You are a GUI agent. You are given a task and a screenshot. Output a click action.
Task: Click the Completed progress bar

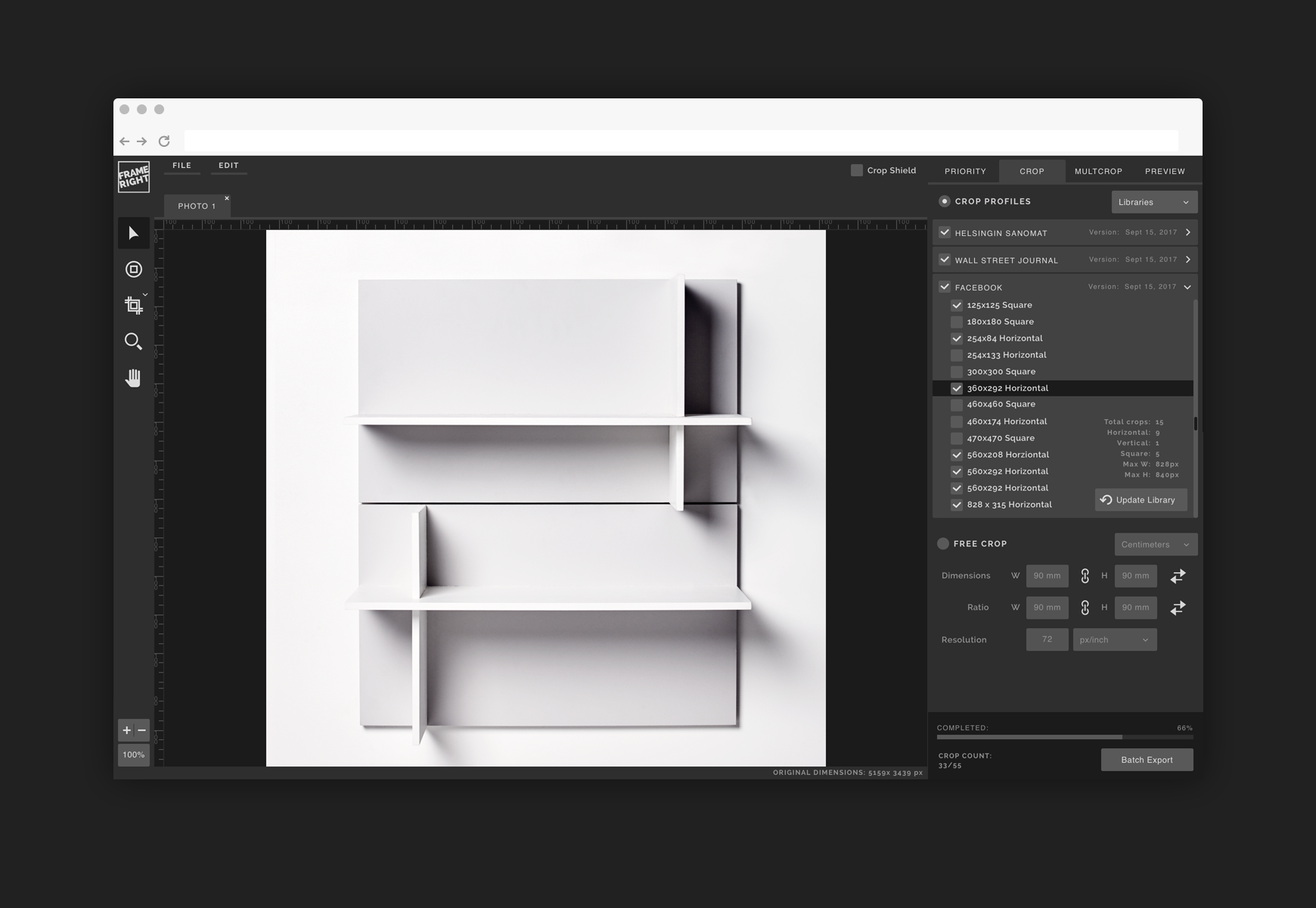pos(1065,737)
